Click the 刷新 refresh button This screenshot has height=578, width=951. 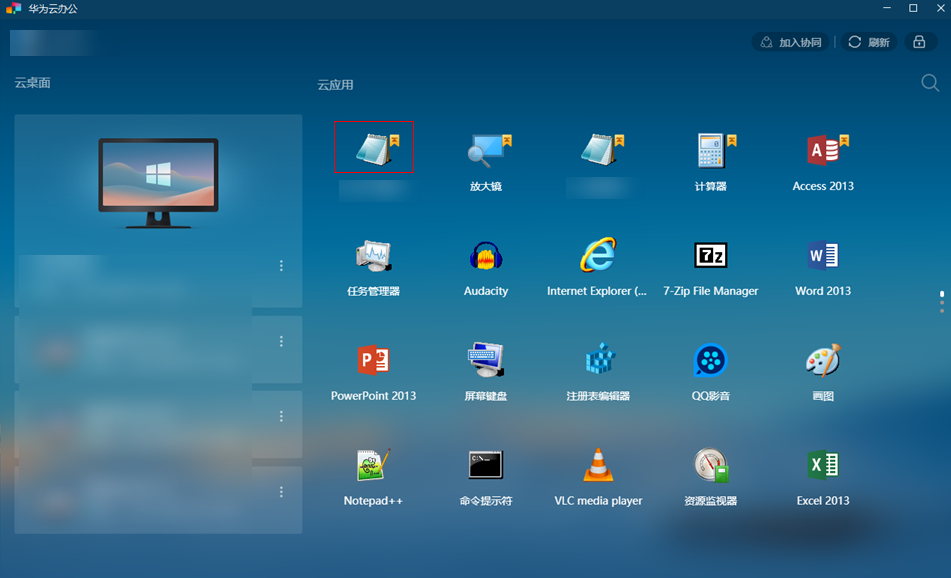coord(869,42)
